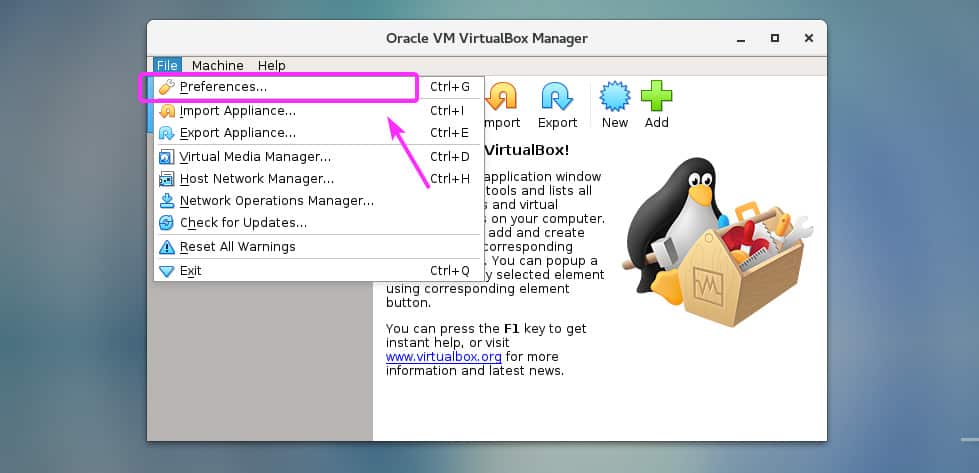The image size is (979, 473).
Task: Open the Help menu
Action: 271,66
